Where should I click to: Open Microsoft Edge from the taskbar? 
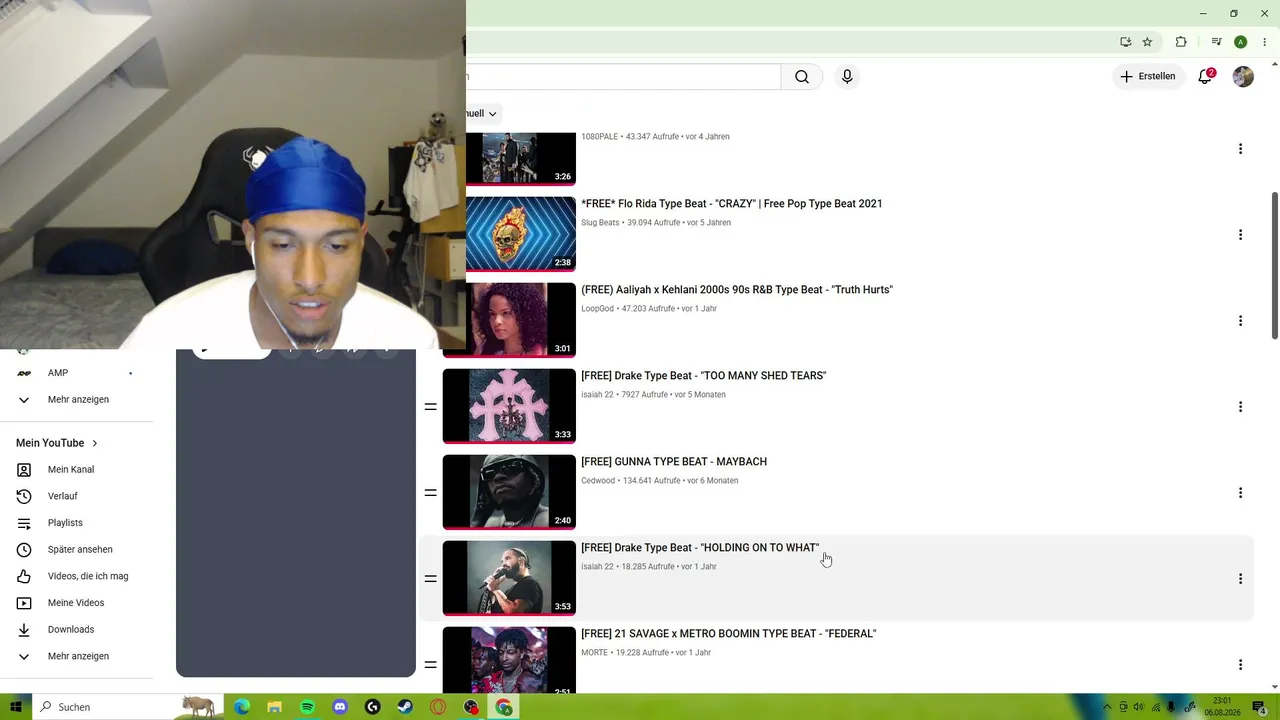(x=242, y=707)
